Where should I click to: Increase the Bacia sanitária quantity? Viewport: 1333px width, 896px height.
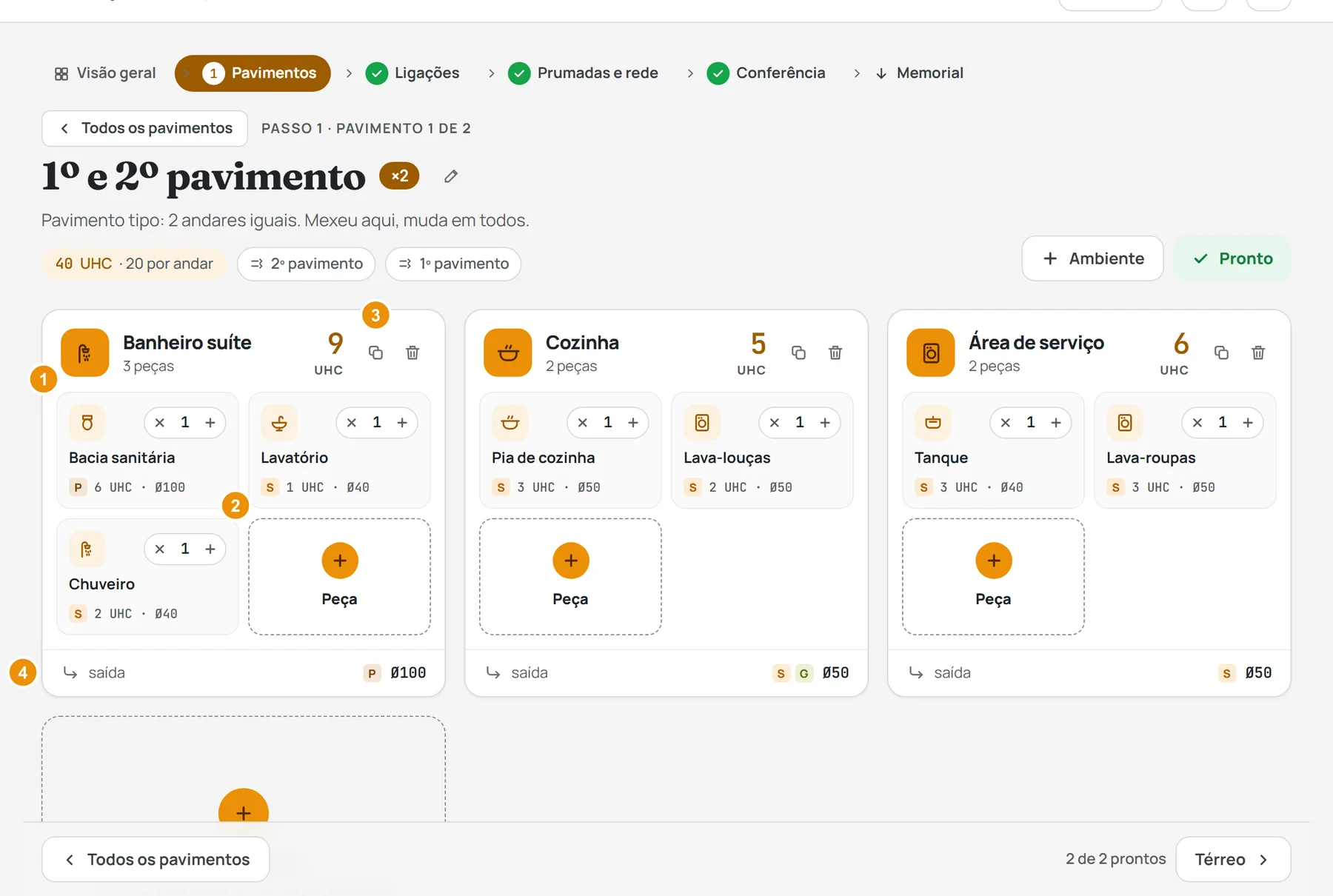pyautogui.click(x=210, y=423)
